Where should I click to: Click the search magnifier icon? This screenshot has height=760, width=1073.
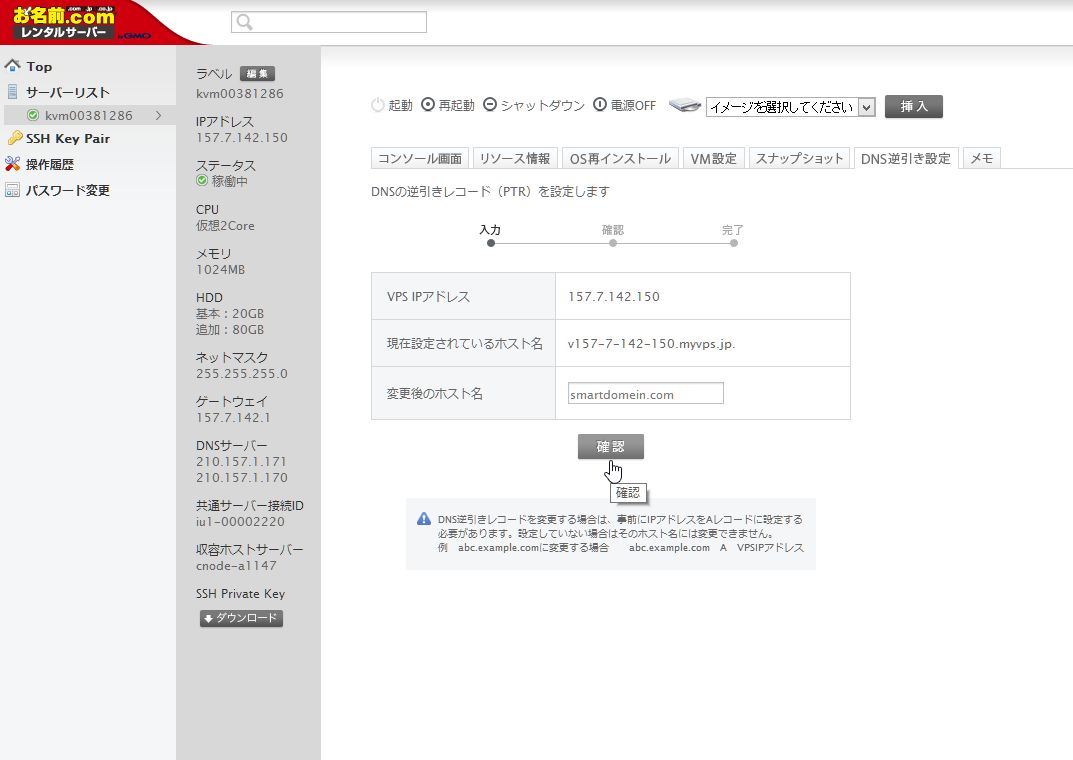244,22
